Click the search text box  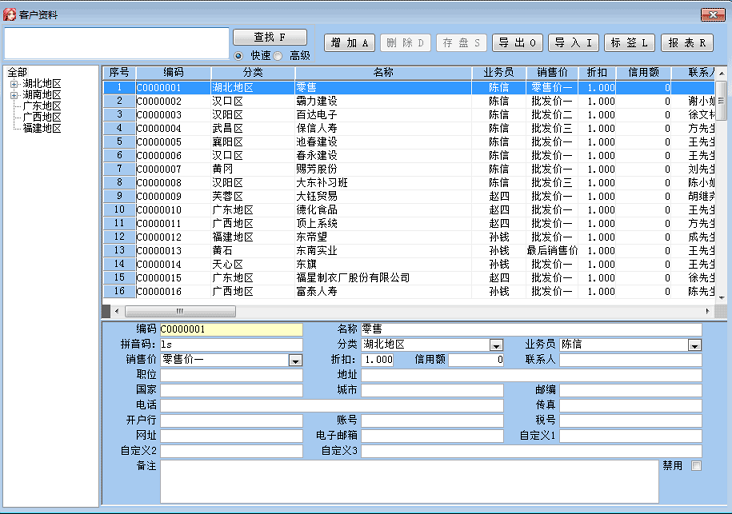[117, 43]
